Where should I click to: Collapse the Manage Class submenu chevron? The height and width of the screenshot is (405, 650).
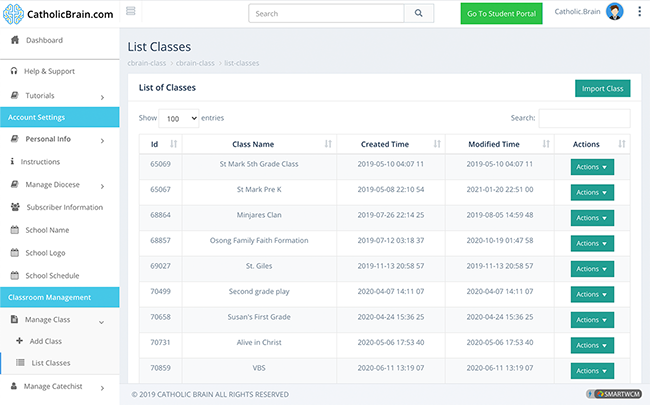(x=101, y=322)
